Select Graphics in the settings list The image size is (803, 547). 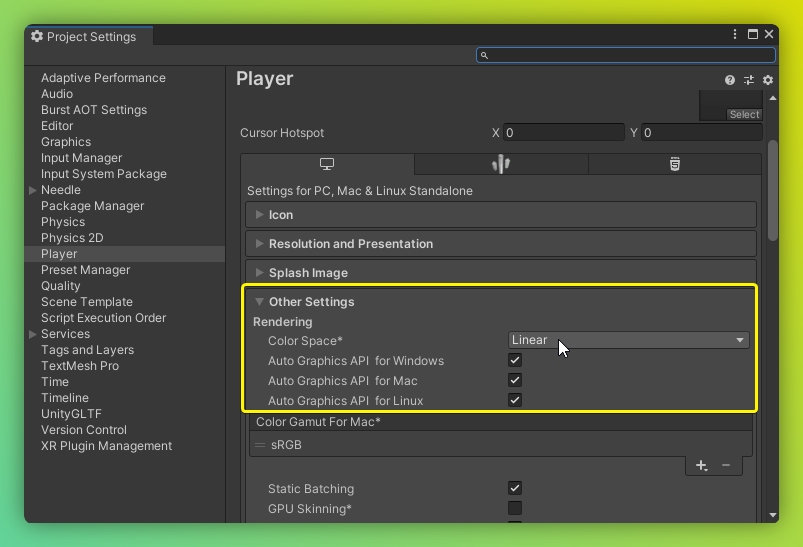66,142
